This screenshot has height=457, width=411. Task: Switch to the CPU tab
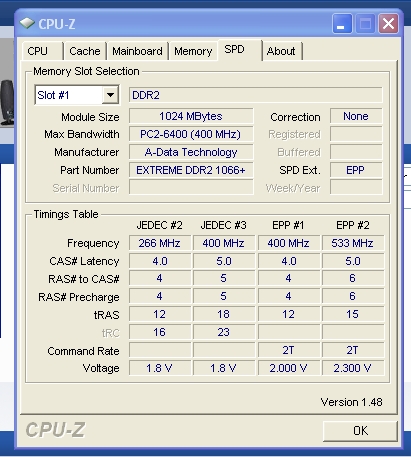click(42, 51)
